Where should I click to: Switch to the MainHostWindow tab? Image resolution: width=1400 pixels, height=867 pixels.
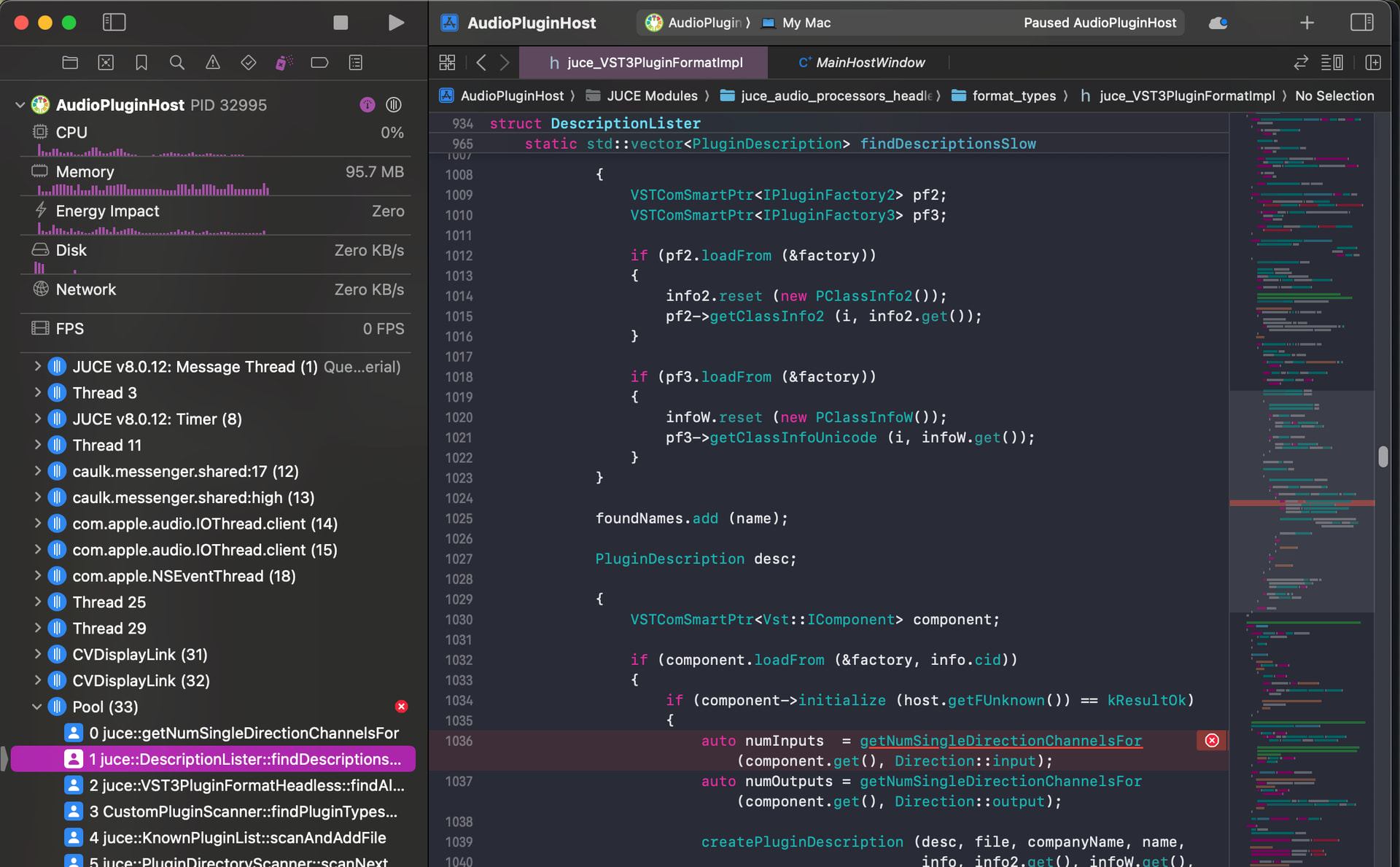click(x=862, y=63)
